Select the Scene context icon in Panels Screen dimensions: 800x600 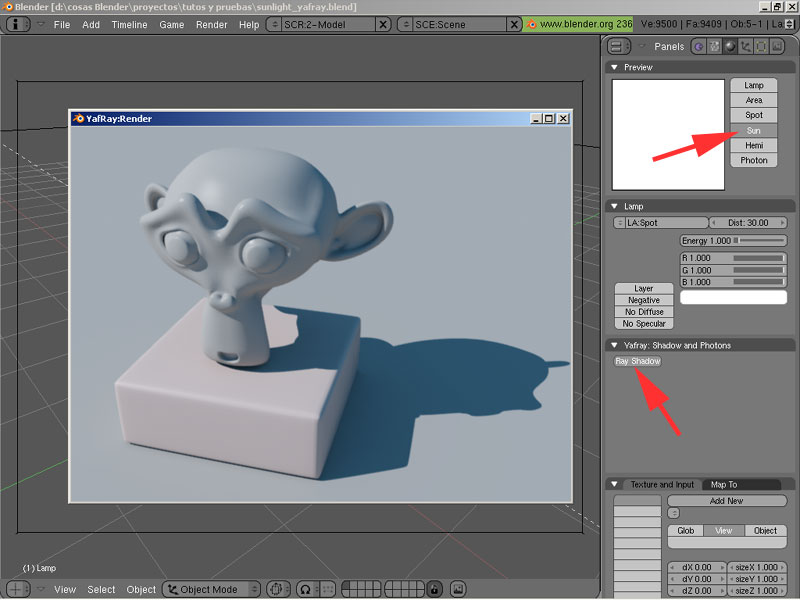click(x=777, y=46)
